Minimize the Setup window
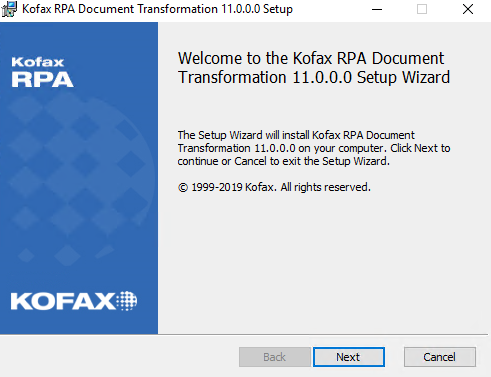The height and width of the screenshot is (377, 491). coord(377,9)
